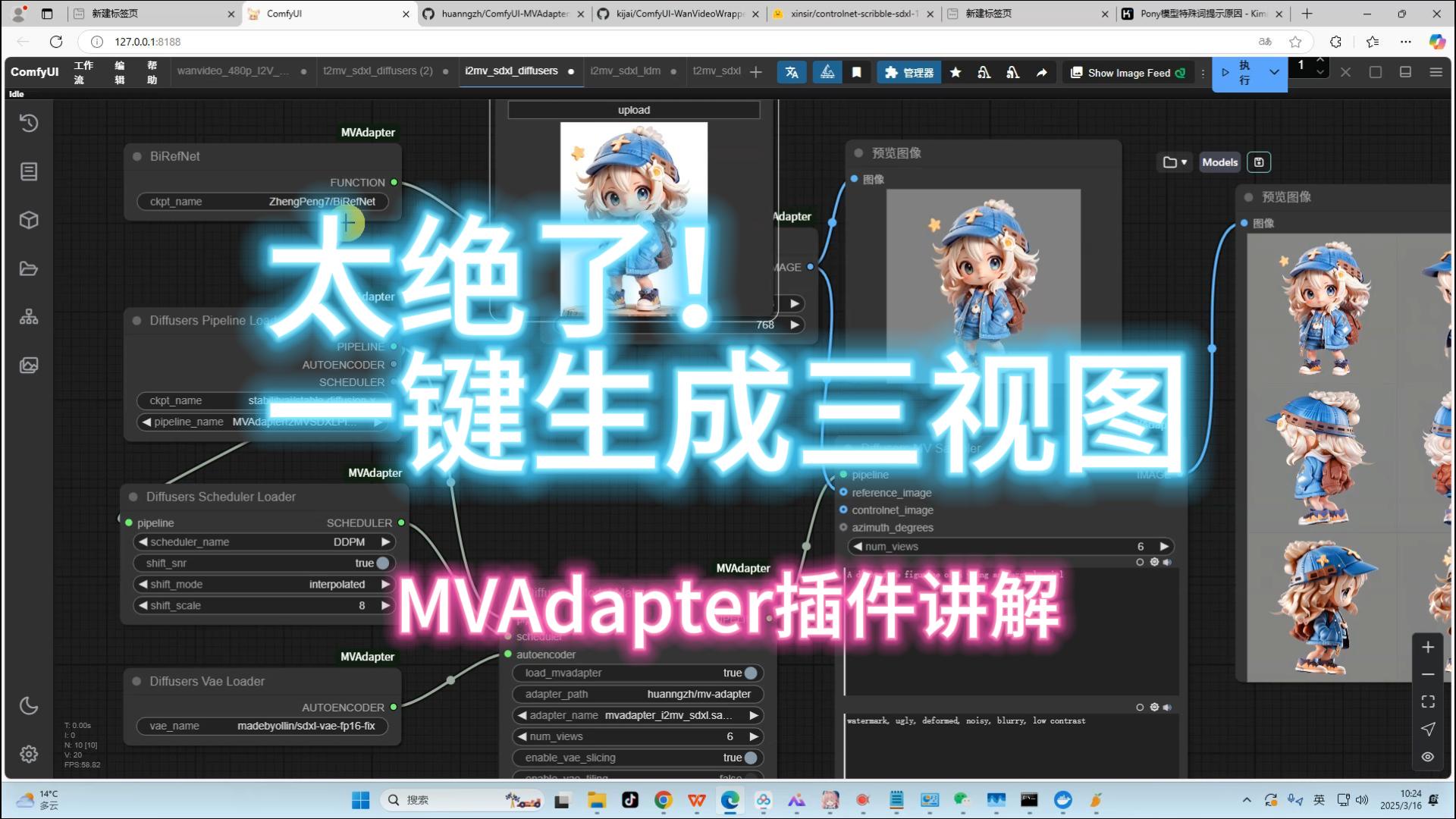Open WPS Office from taskbar

click(697, 800)
